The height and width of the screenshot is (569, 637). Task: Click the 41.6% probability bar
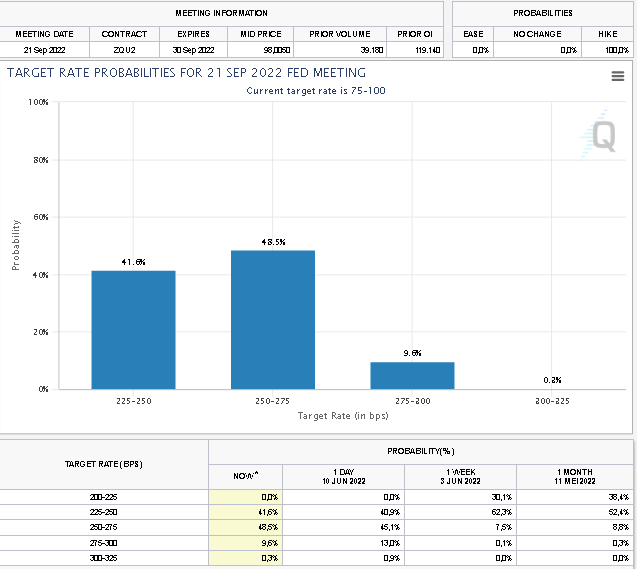[133, 329]
